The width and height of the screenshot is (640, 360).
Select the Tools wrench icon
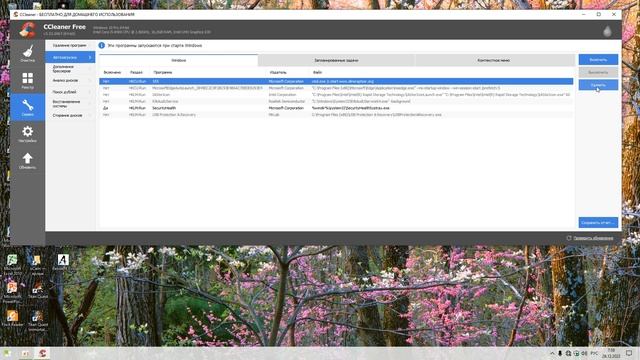[x=27, y=107]
